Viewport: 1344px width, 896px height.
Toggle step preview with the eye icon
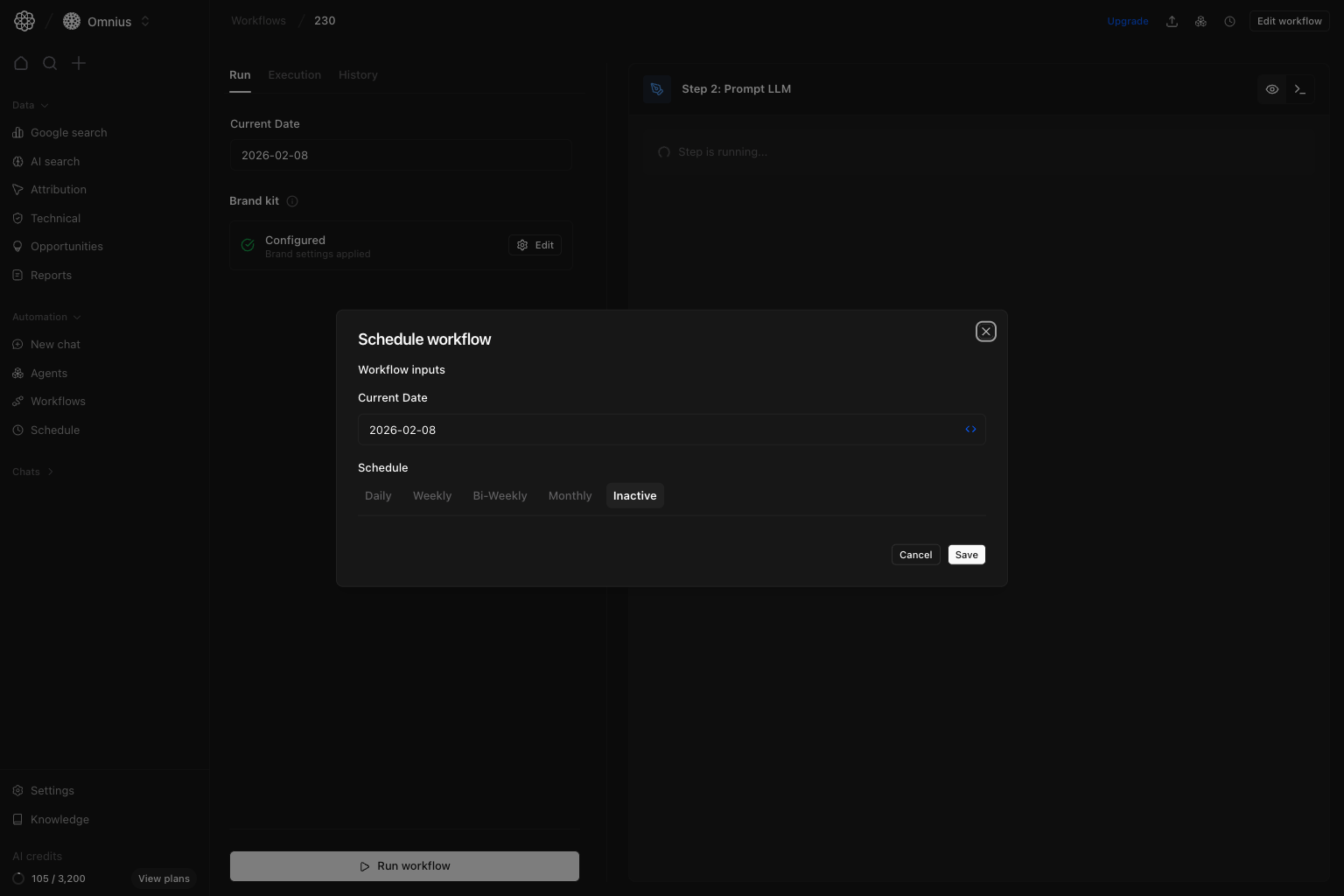point(1272,88)
